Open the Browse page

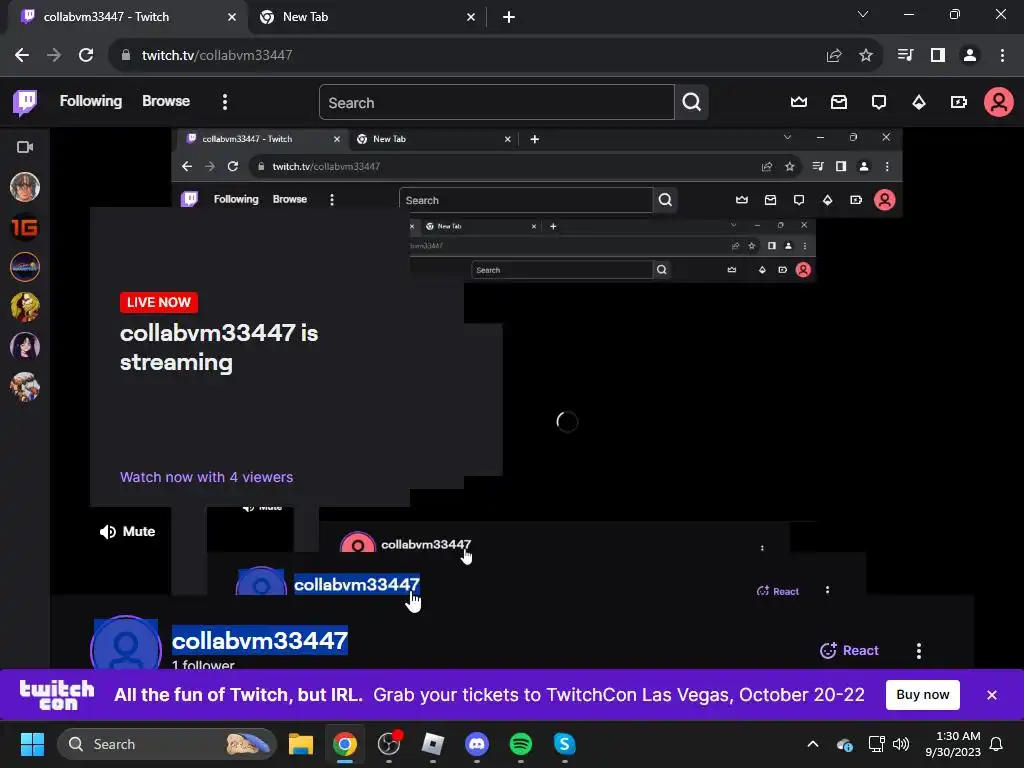pyautogui.click(x=166, y=101)
